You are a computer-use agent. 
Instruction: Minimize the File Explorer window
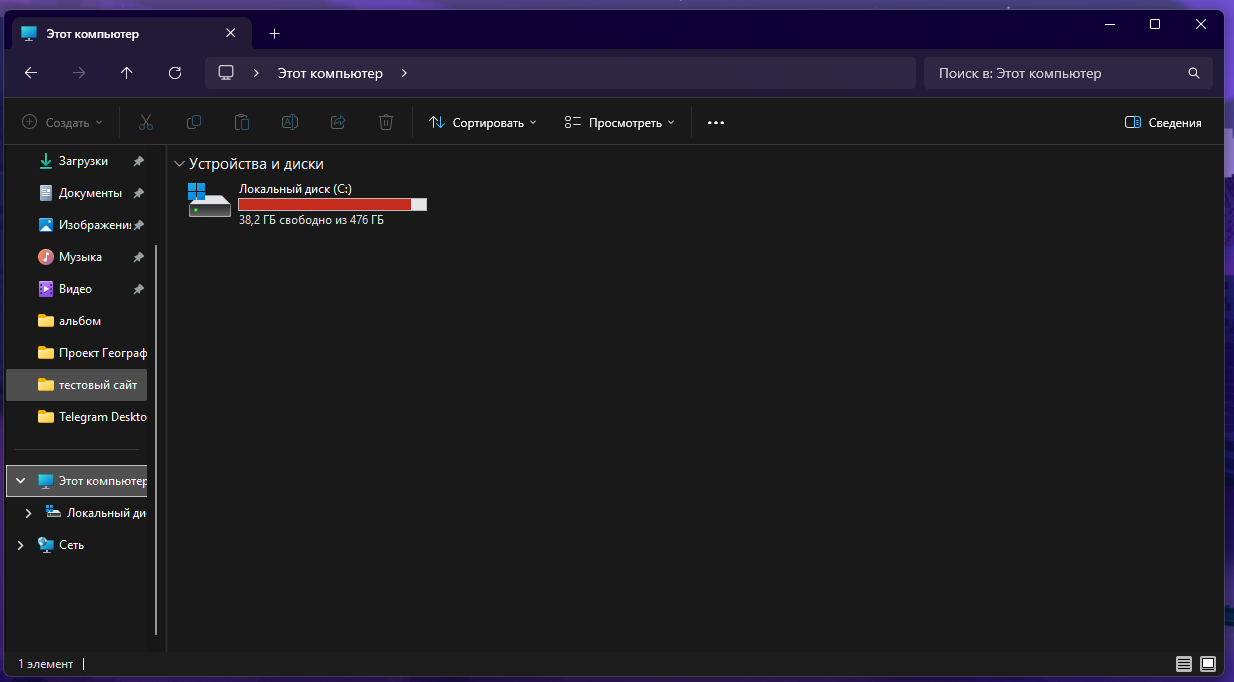[1109, 23]
